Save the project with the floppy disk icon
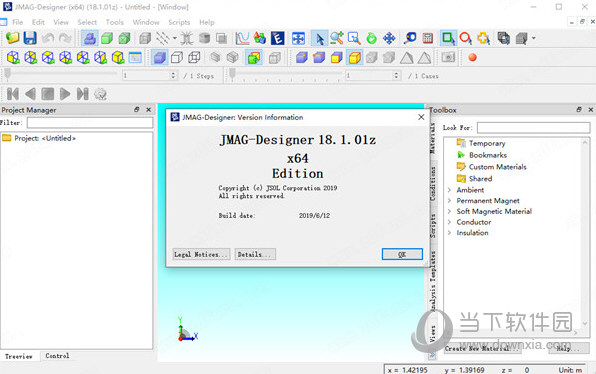This screenshot has width=596, height=374. click(30, 38)
